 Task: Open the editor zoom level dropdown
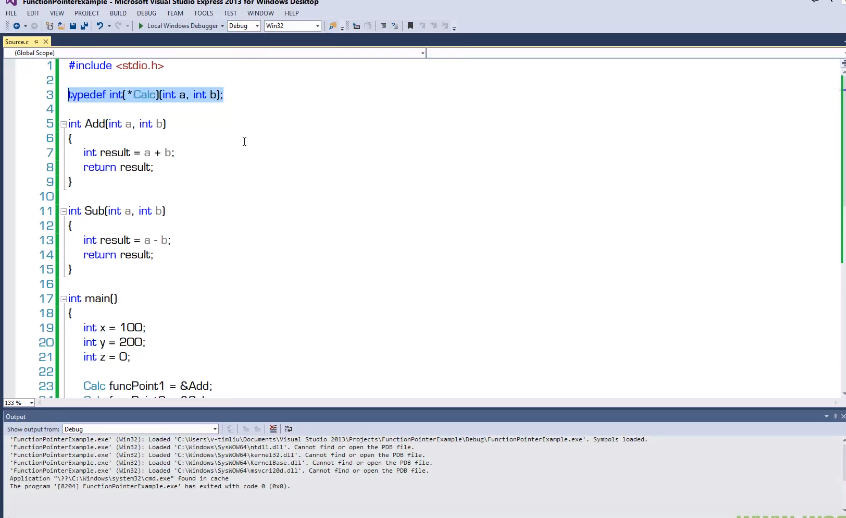click(x=19, y=403)
